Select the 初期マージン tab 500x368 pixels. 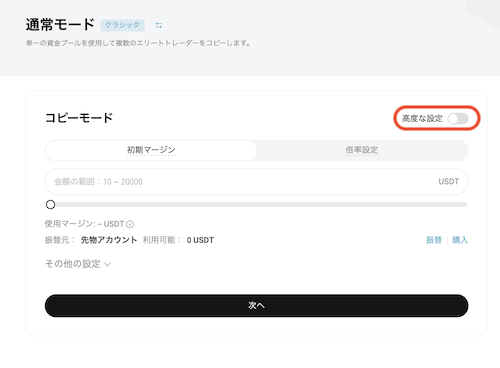[x=151, y=150]
